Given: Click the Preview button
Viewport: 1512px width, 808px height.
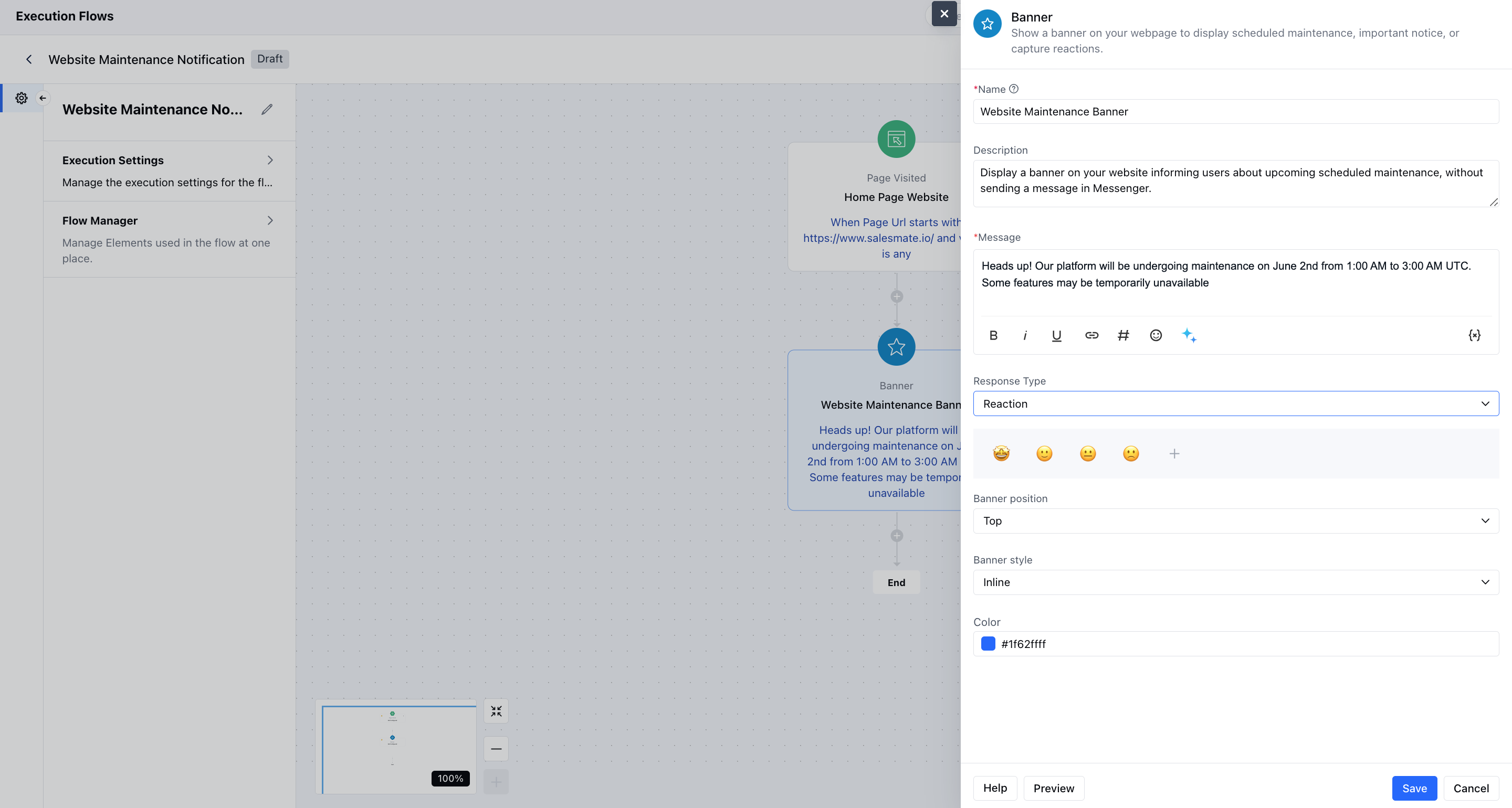Looking at the screenshot, I should click(x=1053, y=788).
